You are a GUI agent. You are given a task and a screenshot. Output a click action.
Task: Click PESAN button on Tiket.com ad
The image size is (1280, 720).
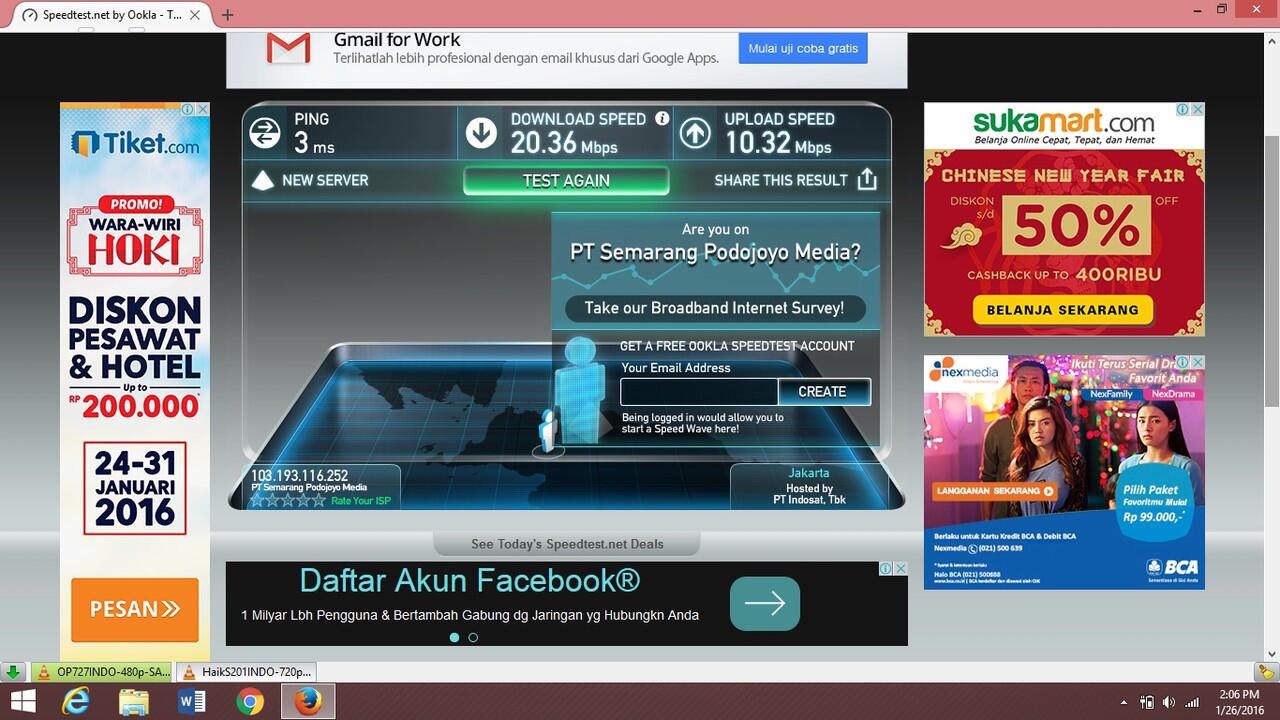point(135,609)
